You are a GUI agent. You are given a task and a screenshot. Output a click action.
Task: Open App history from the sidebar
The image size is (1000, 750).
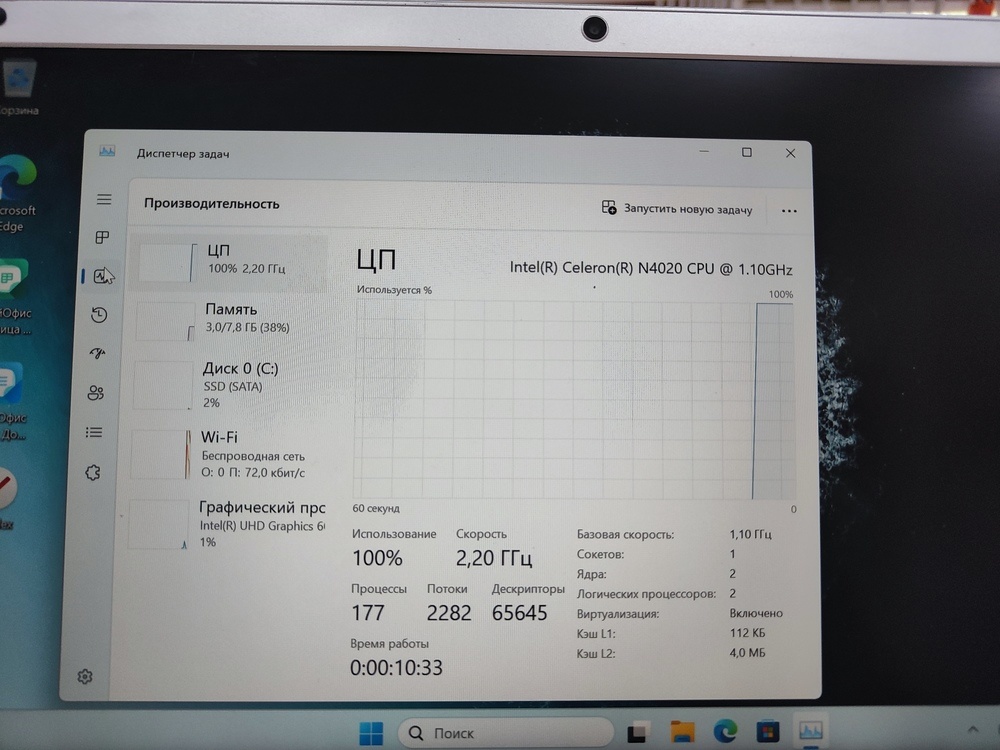[x=99, y=315]
